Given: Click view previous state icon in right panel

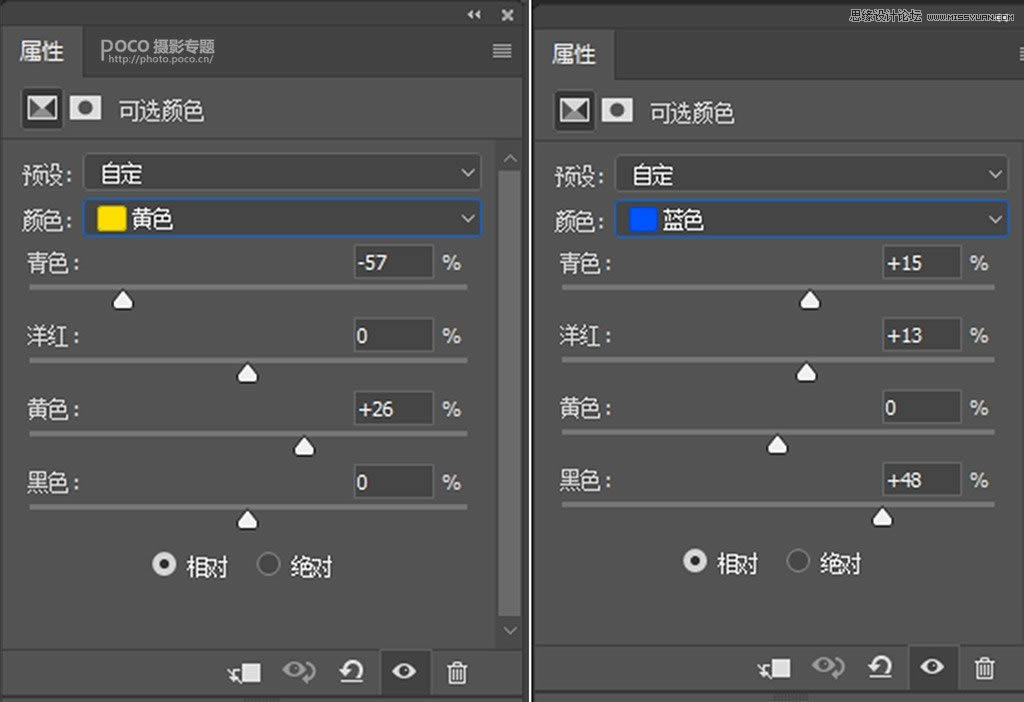Looking at the screenshot, I should (x=828, y=668).
